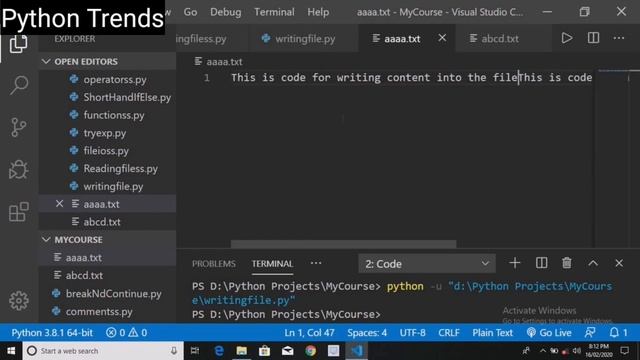The width and height of the screenshot is (640, 360).
Task: Change indentation via Spaces: 4
Action: coord(367,333)
